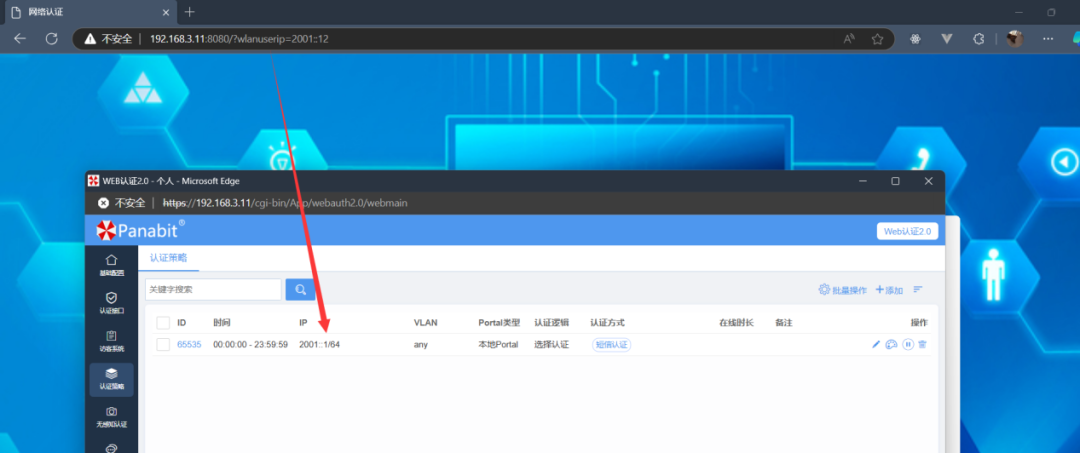
Task: Click the VLAN column header
Action: pyautogui.click(x=425, y=323)
